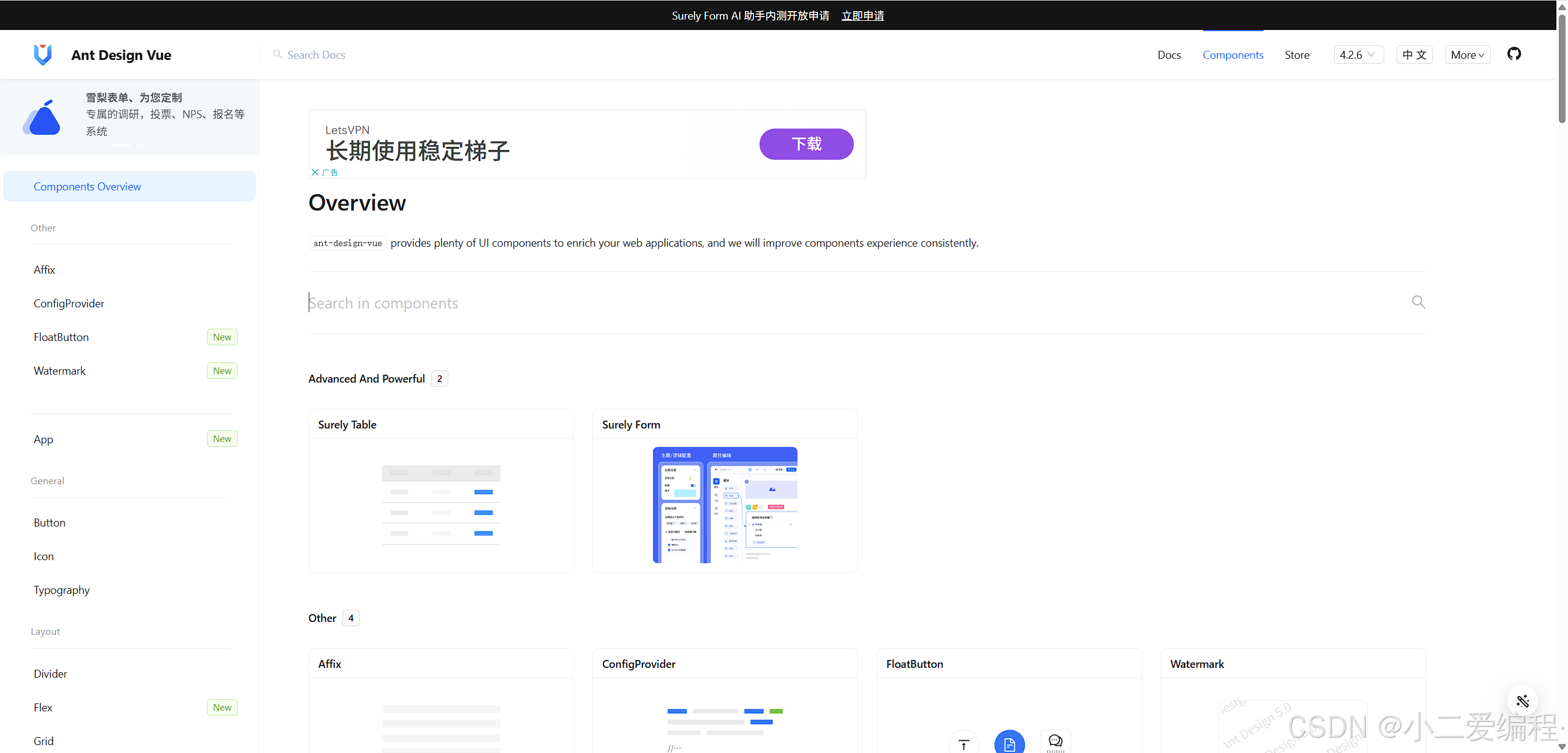Expand the More menu dropdown
The image size is (1568, 753).
click(1467, 54)
